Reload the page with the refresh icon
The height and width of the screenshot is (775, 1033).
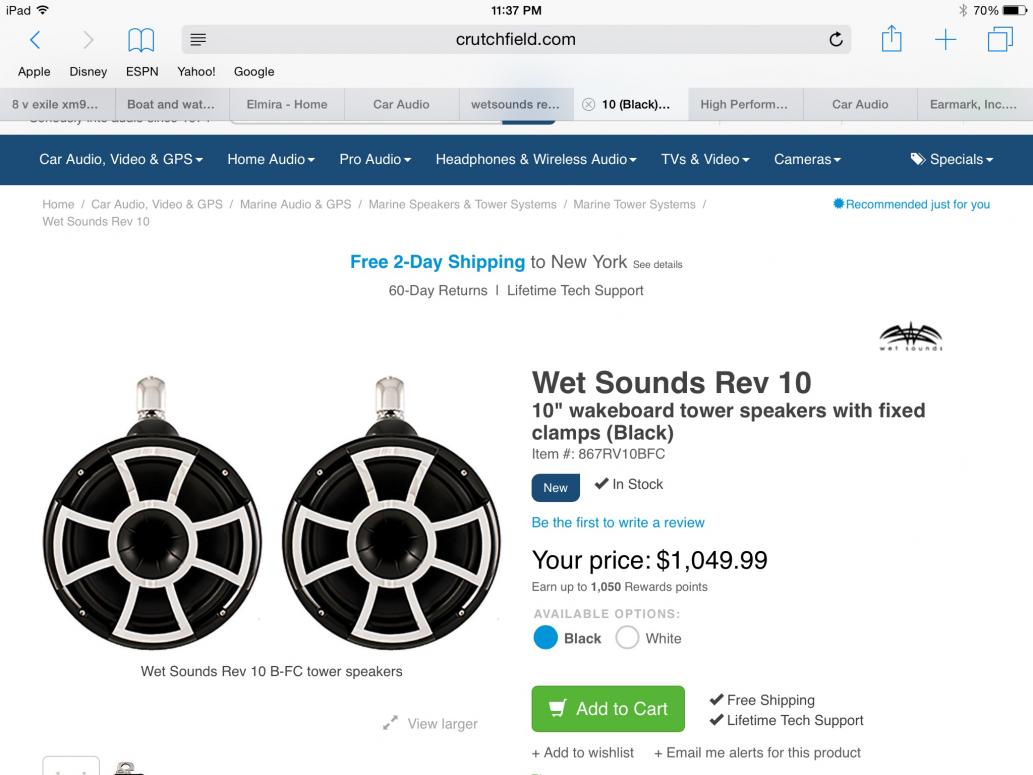[x=836, y=40]
